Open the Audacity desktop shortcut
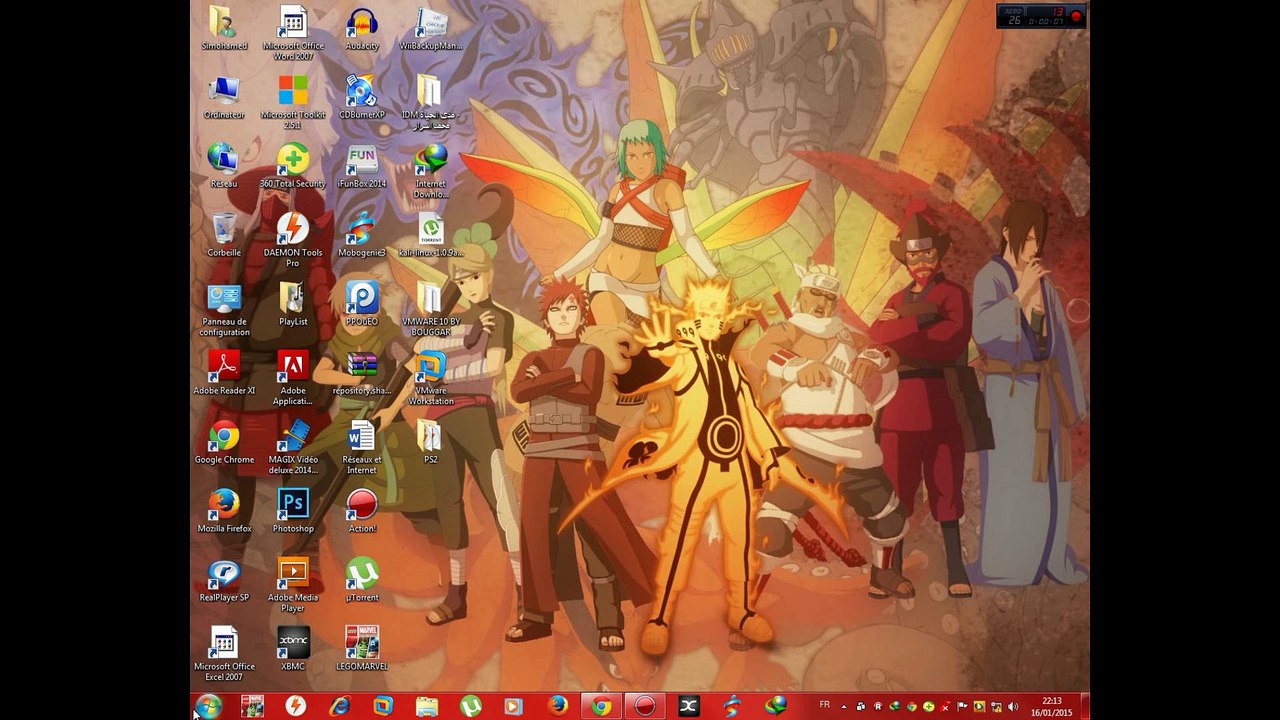 coord(362,28)
